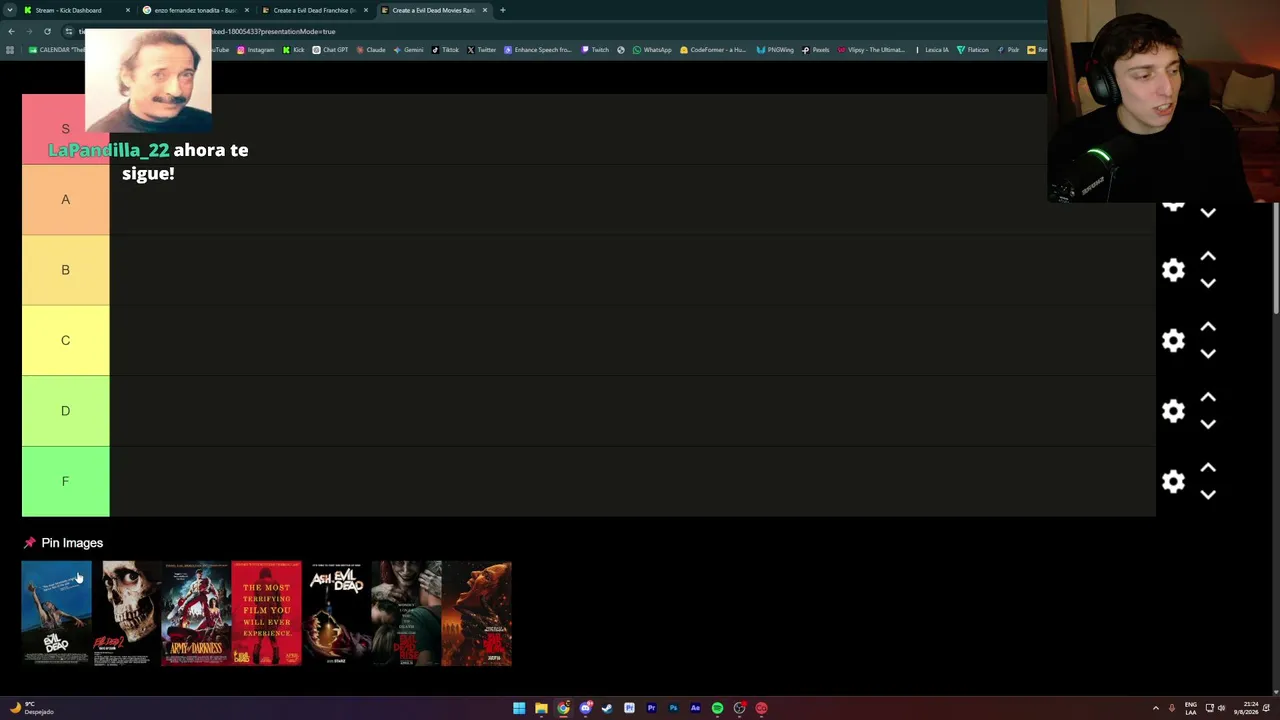Launch Photoshop from the taskbar

coord(673,708)
